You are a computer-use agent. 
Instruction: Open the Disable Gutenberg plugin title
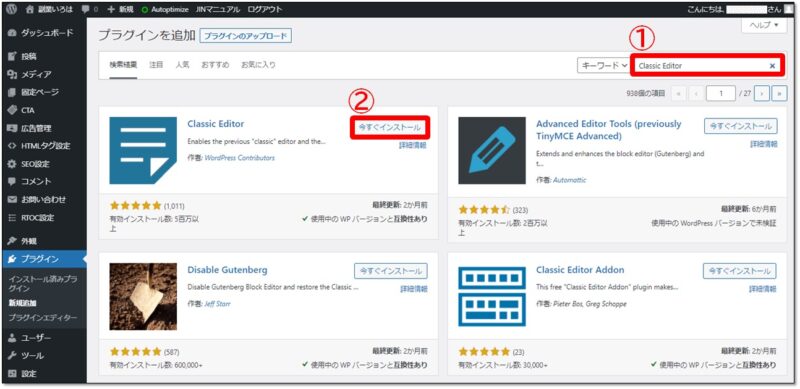pos(227,270)
